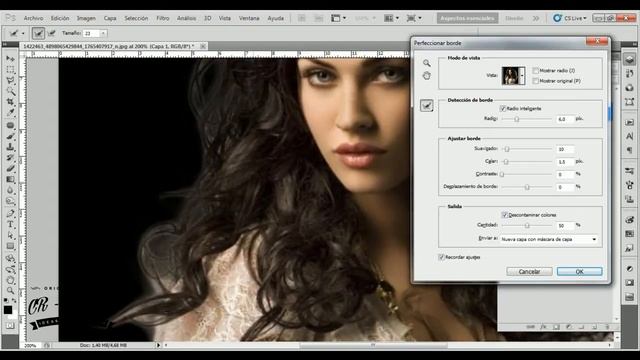Select the Pen tool
Screen dimensions: 640x360
pos(10,214)
